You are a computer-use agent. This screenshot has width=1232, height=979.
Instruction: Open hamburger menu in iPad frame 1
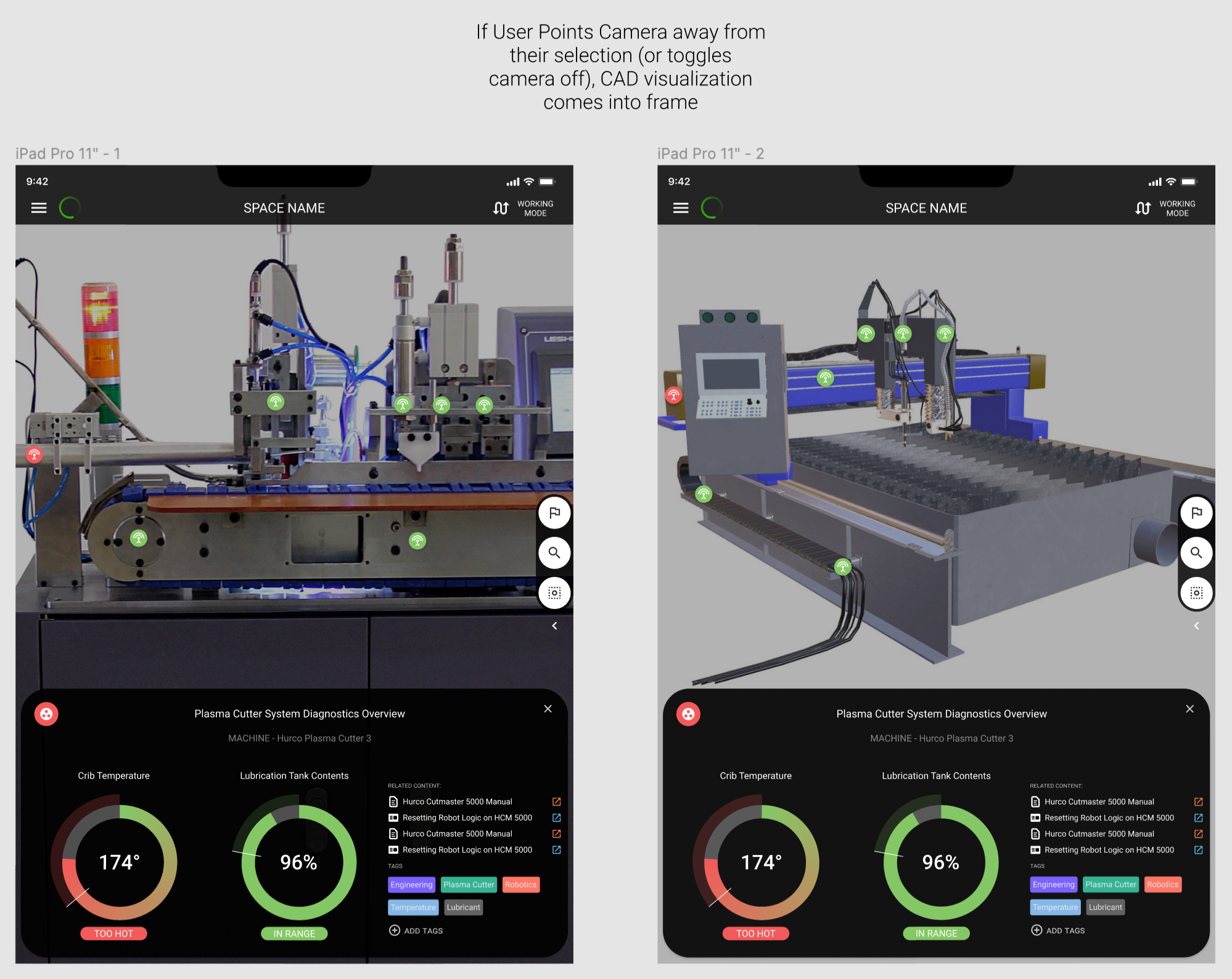(39, 208)
